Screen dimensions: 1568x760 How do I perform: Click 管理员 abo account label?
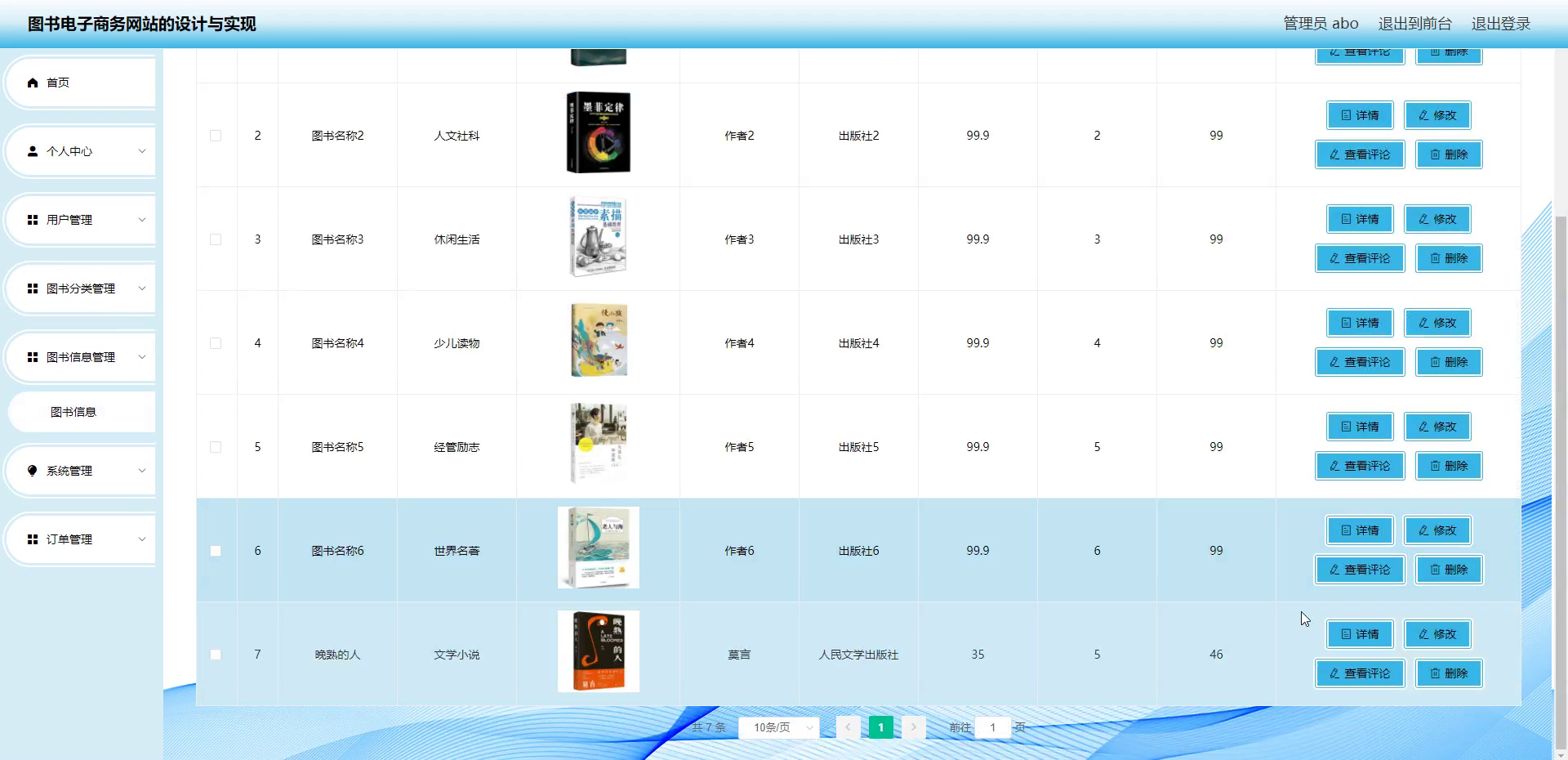1321,24
